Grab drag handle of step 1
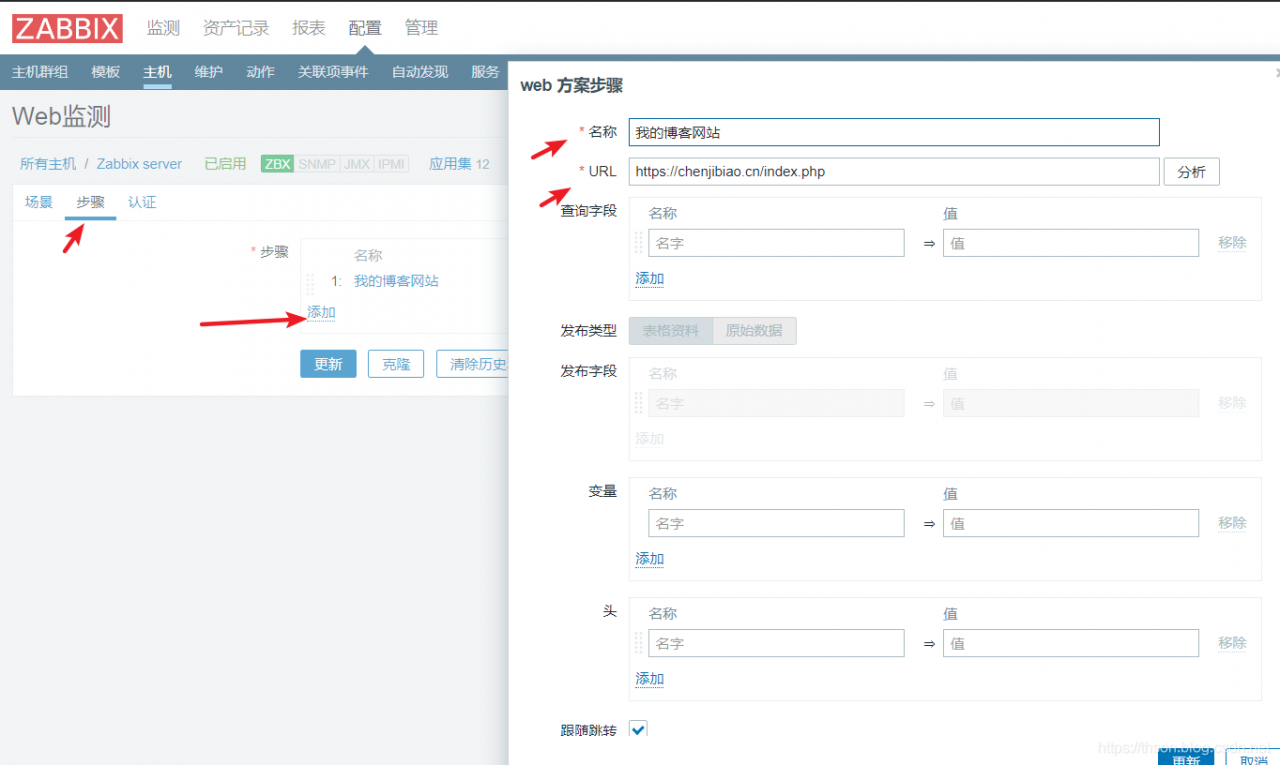 coord(310,282)
